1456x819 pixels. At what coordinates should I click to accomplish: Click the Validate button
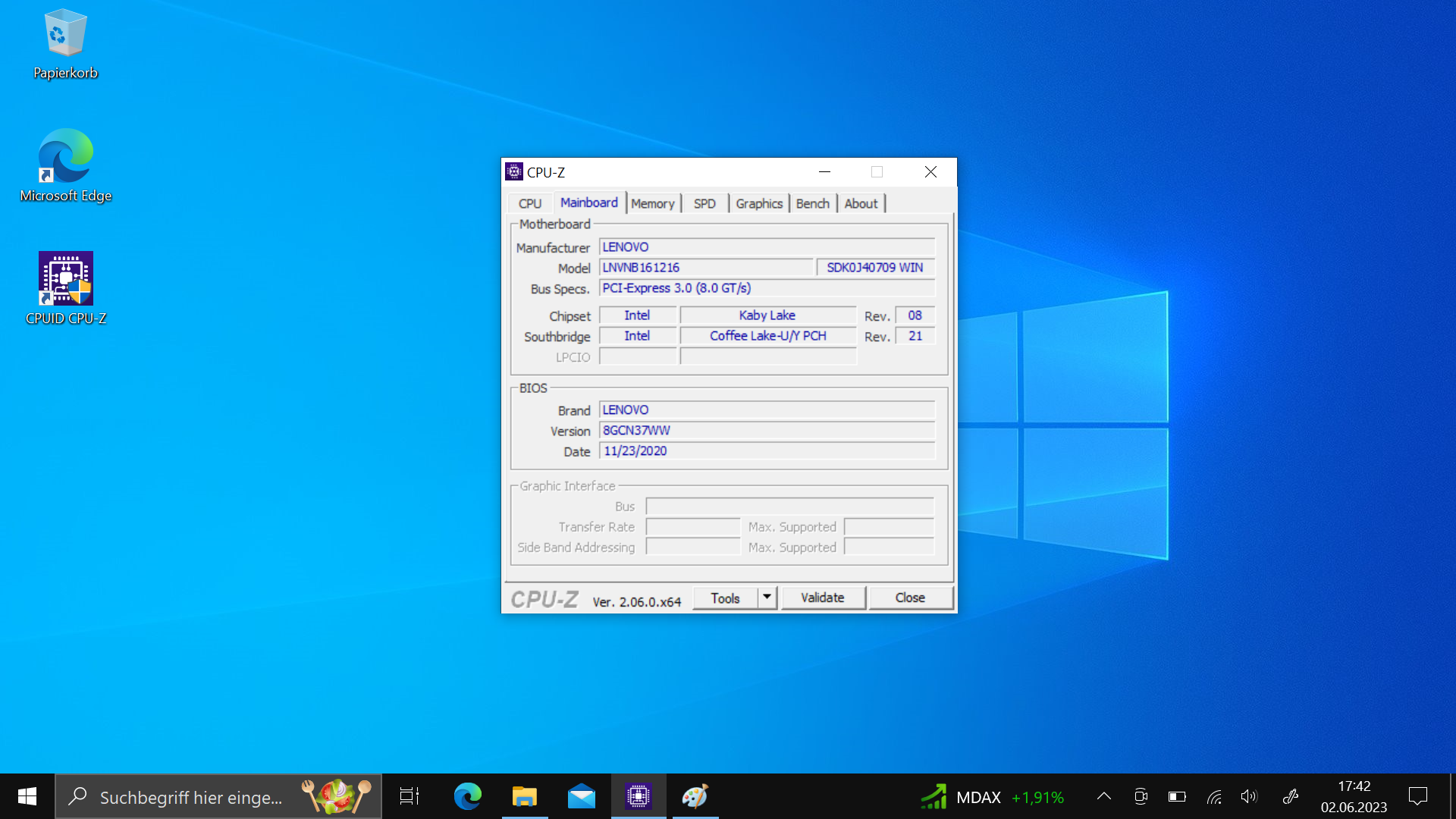click(x=823, y=598)
